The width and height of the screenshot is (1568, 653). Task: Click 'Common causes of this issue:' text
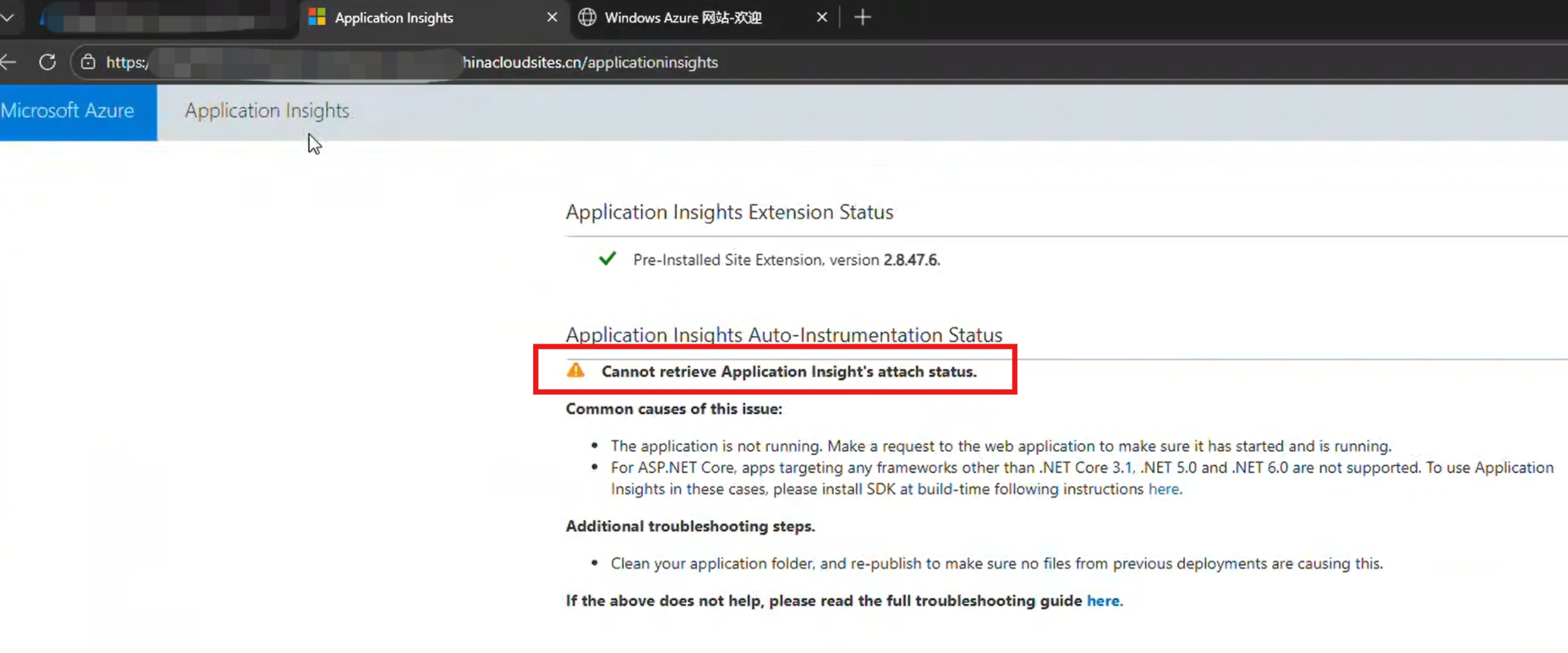click(674, 409)
